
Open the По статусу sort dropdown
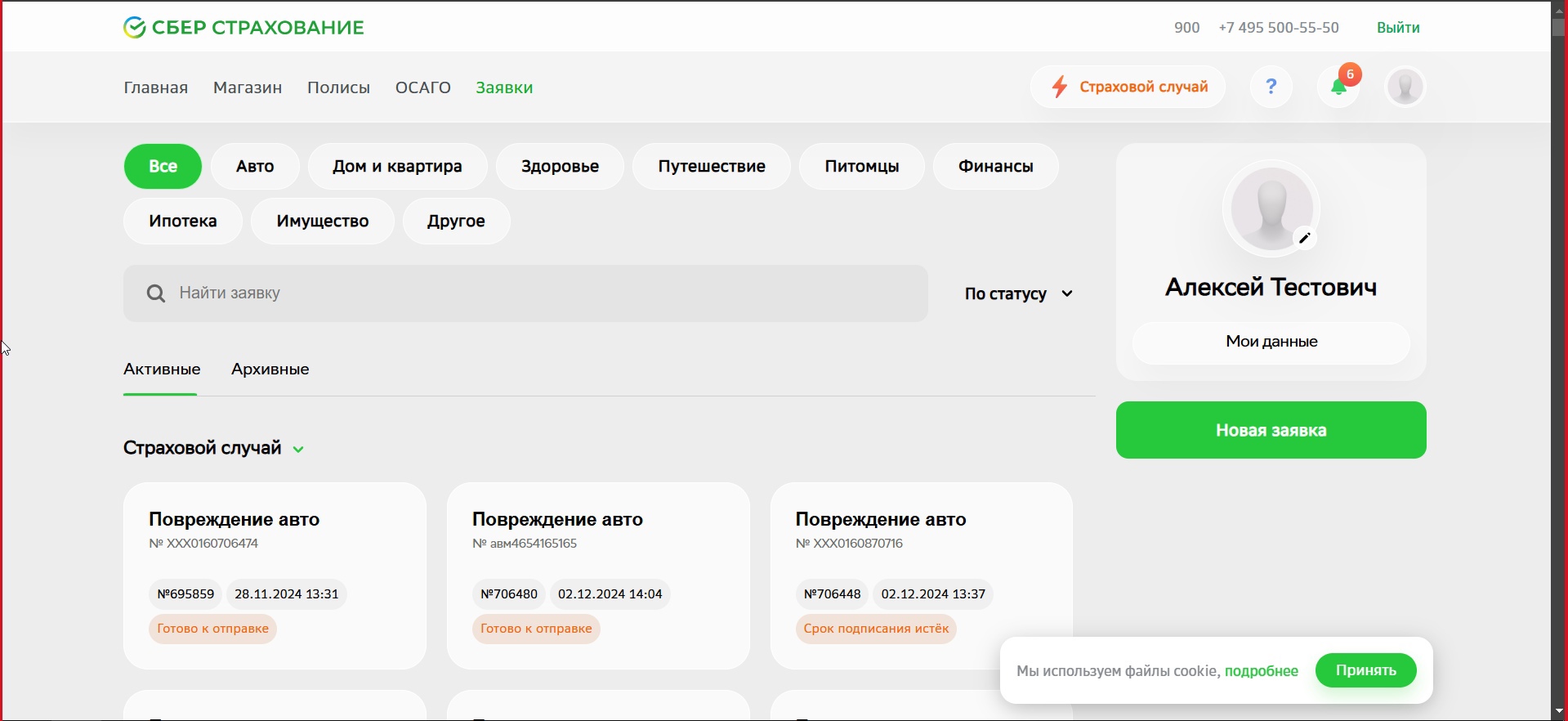click(1020, 294)
